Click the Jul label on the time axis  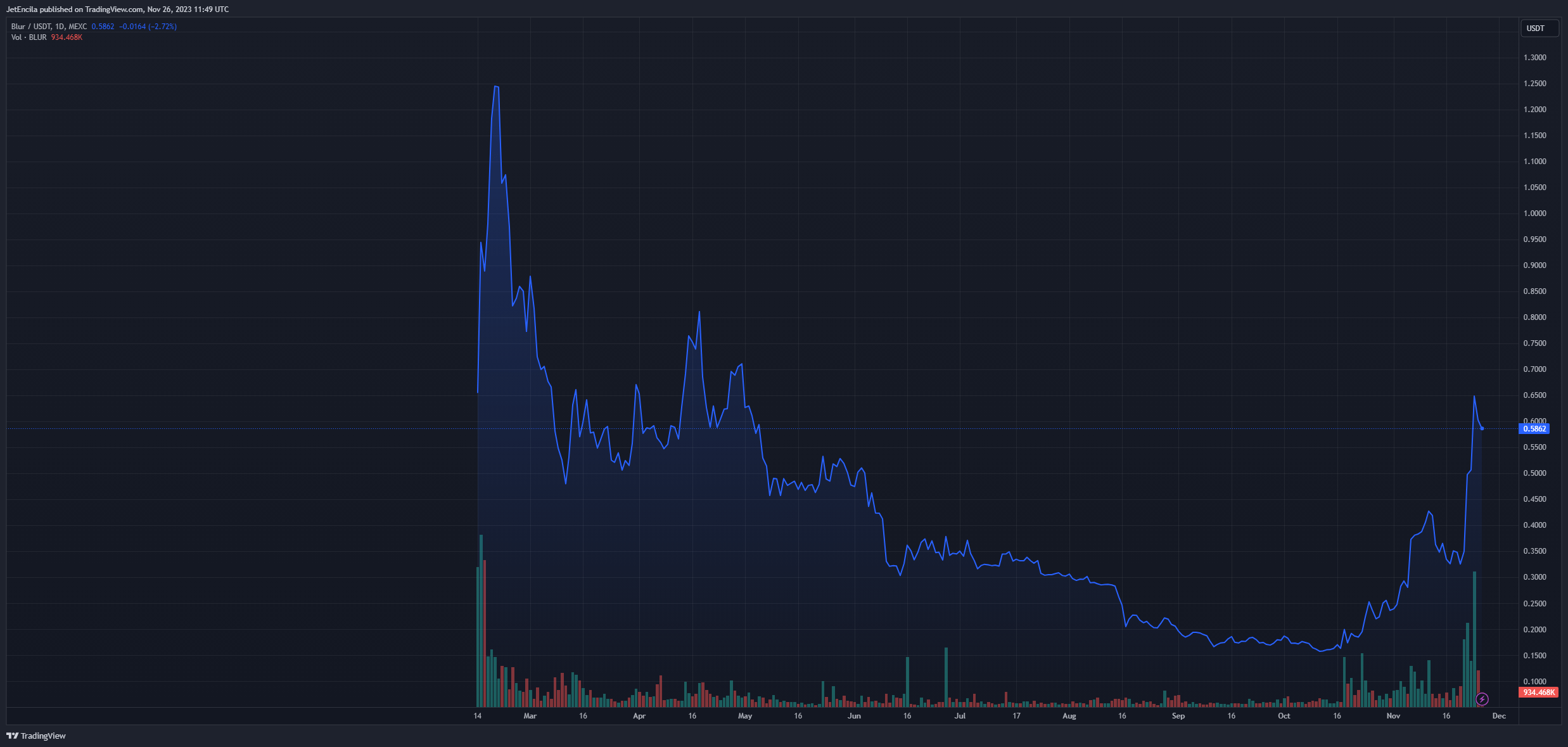click(960, 716)
